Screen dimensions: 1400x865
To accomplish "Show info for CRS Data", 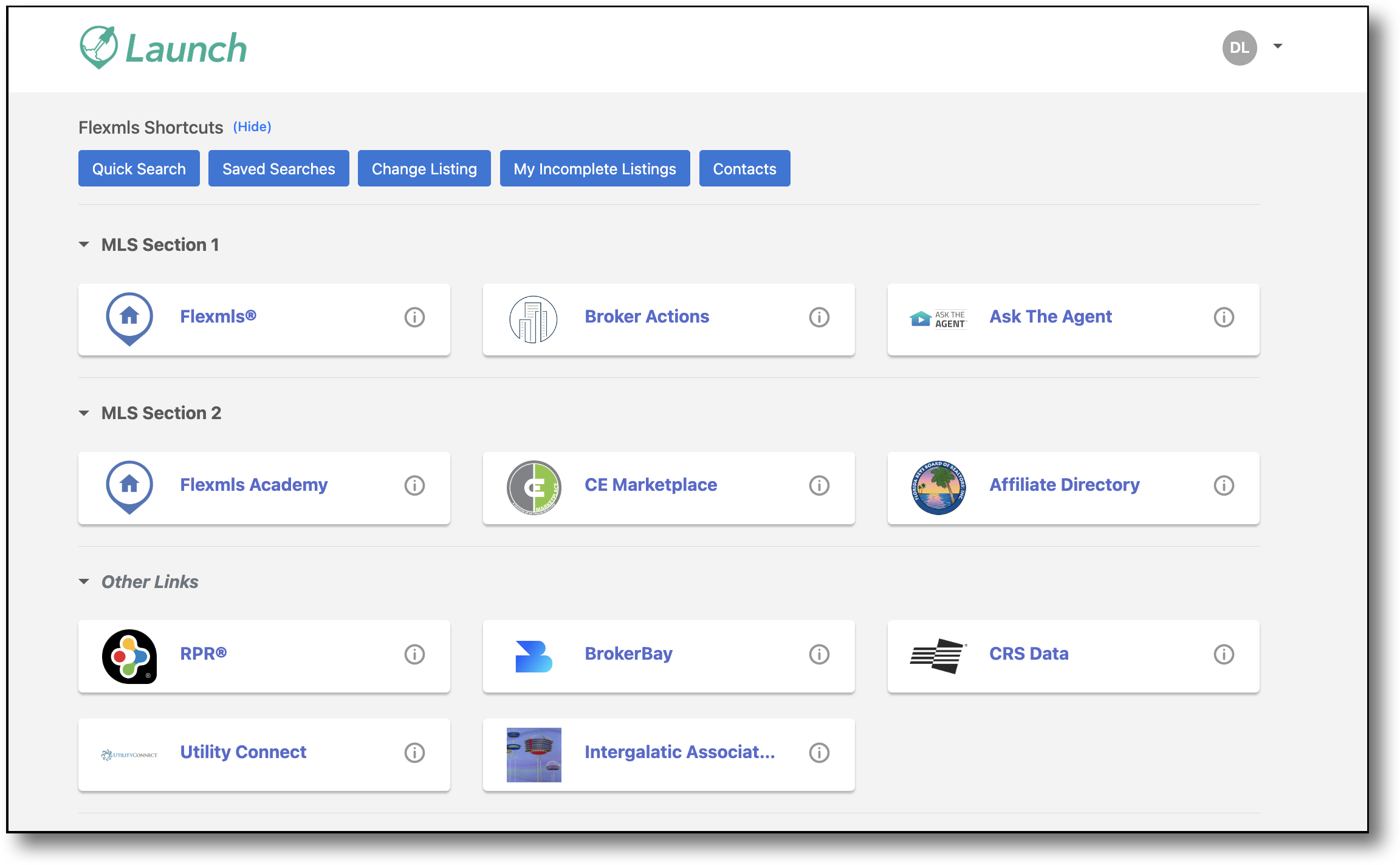I will pyautogui.click(x=1224, y=654).
